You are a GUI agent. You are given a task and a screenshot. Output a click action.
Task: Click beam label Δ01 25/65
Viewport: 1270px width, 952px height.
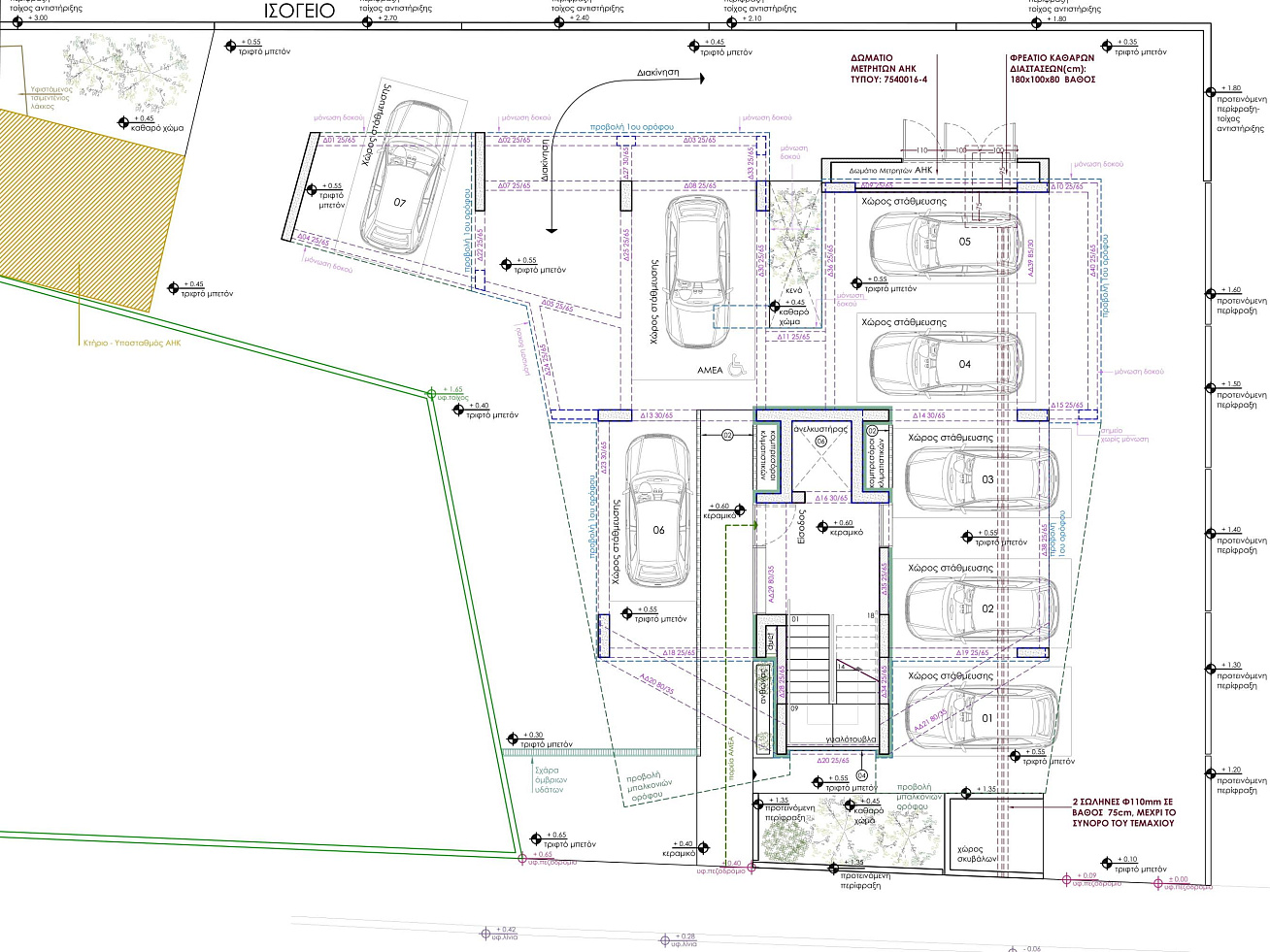point(339,141)
